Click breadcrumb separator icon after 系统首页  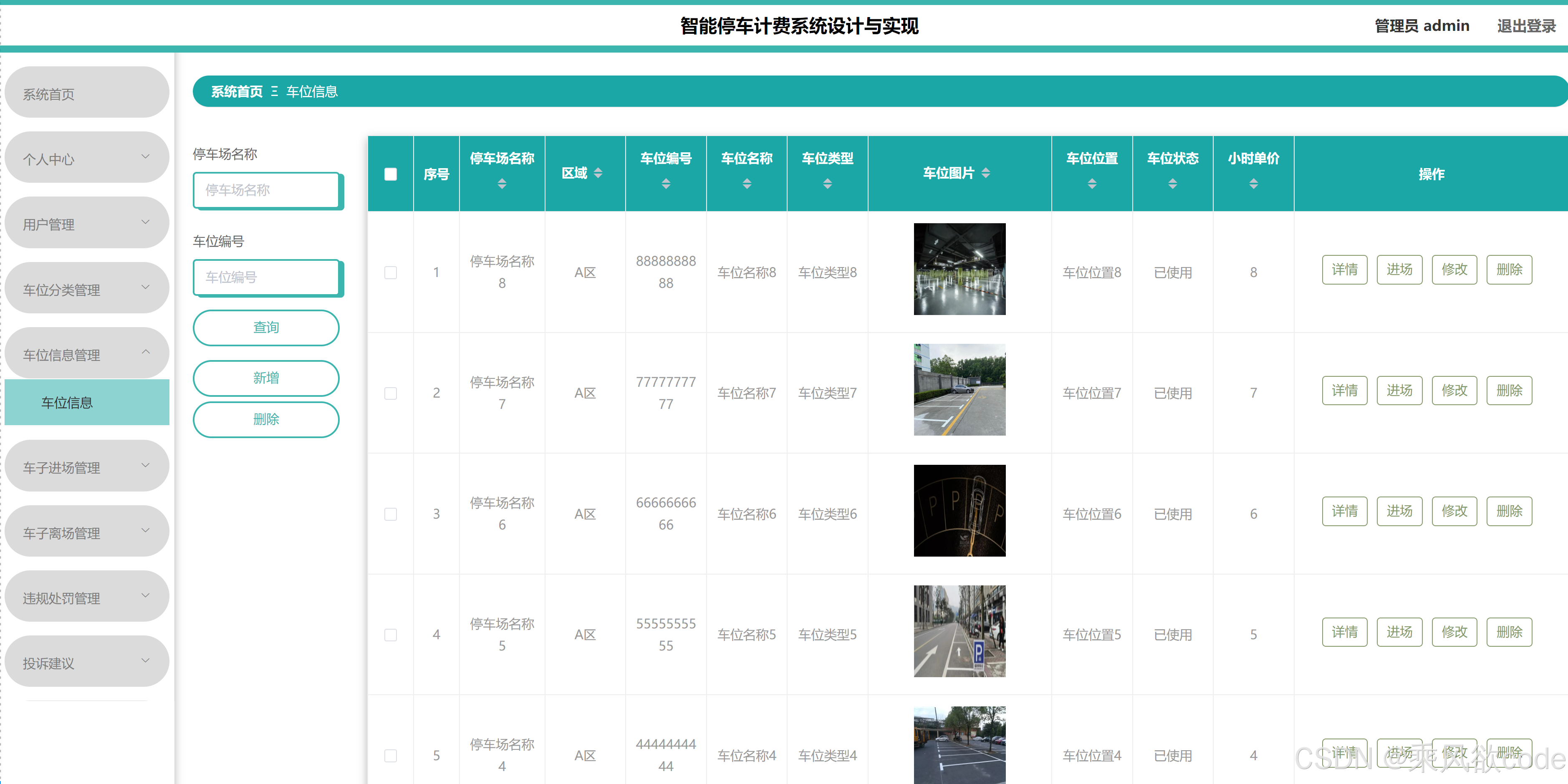pyautogui.click(x=275, y=91)
